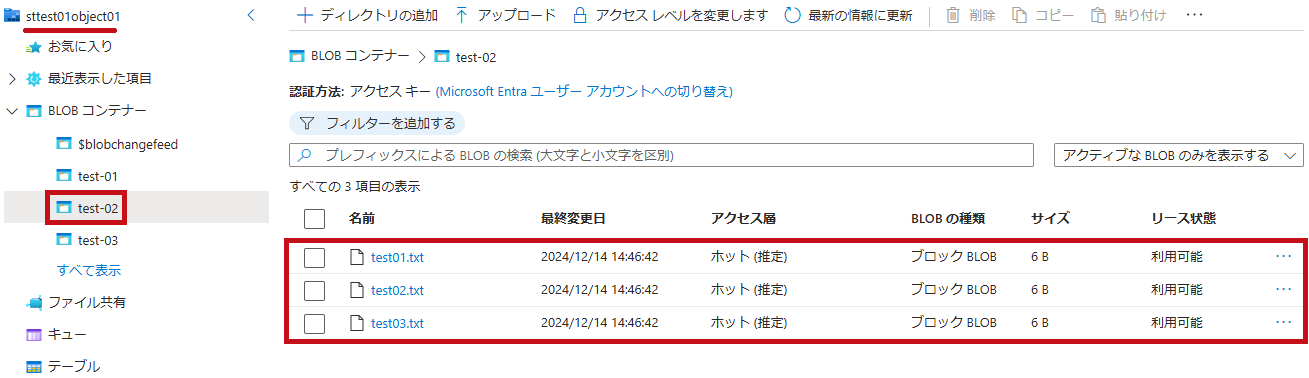Image resolution: width=1309 pixels, height=378 pixels.
Task: Open the ellipsis menu for test02.txt
Action: [x=1284, y=290]
